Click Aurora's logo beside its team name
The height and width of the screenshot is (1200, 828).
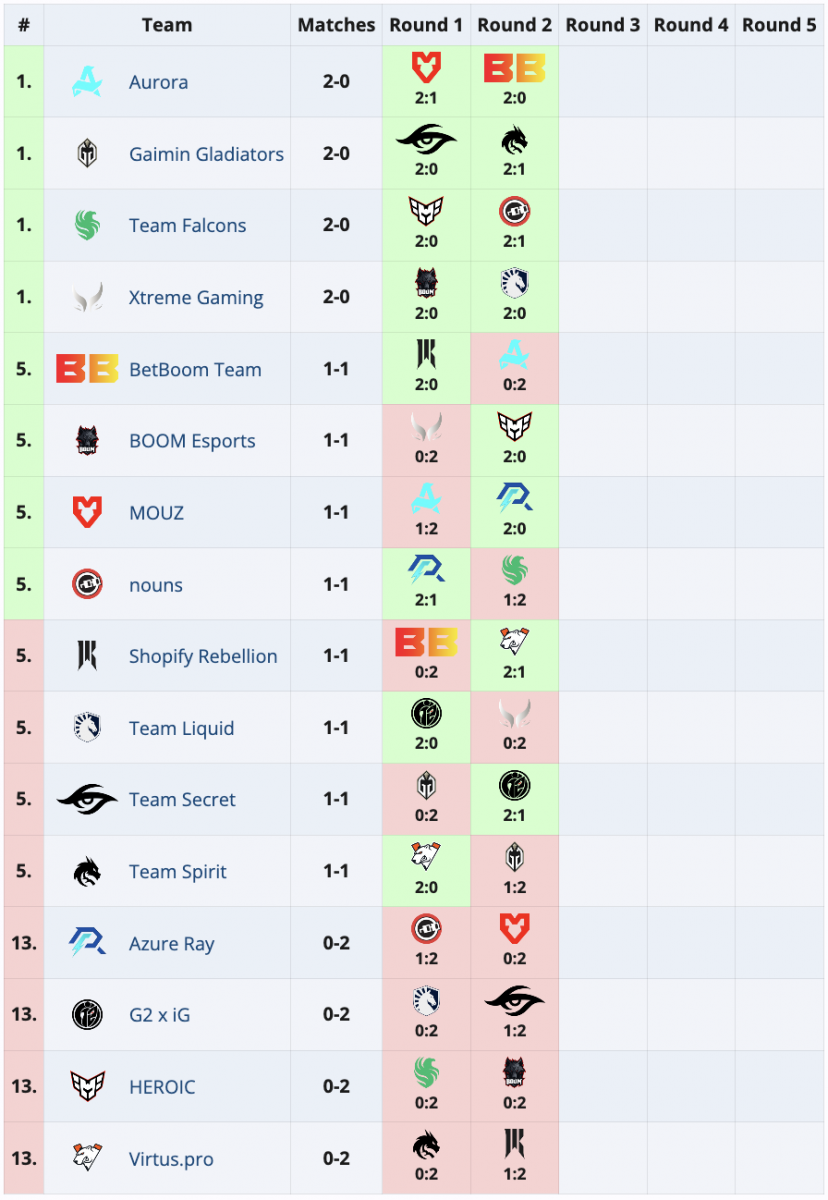click(87, 82)
